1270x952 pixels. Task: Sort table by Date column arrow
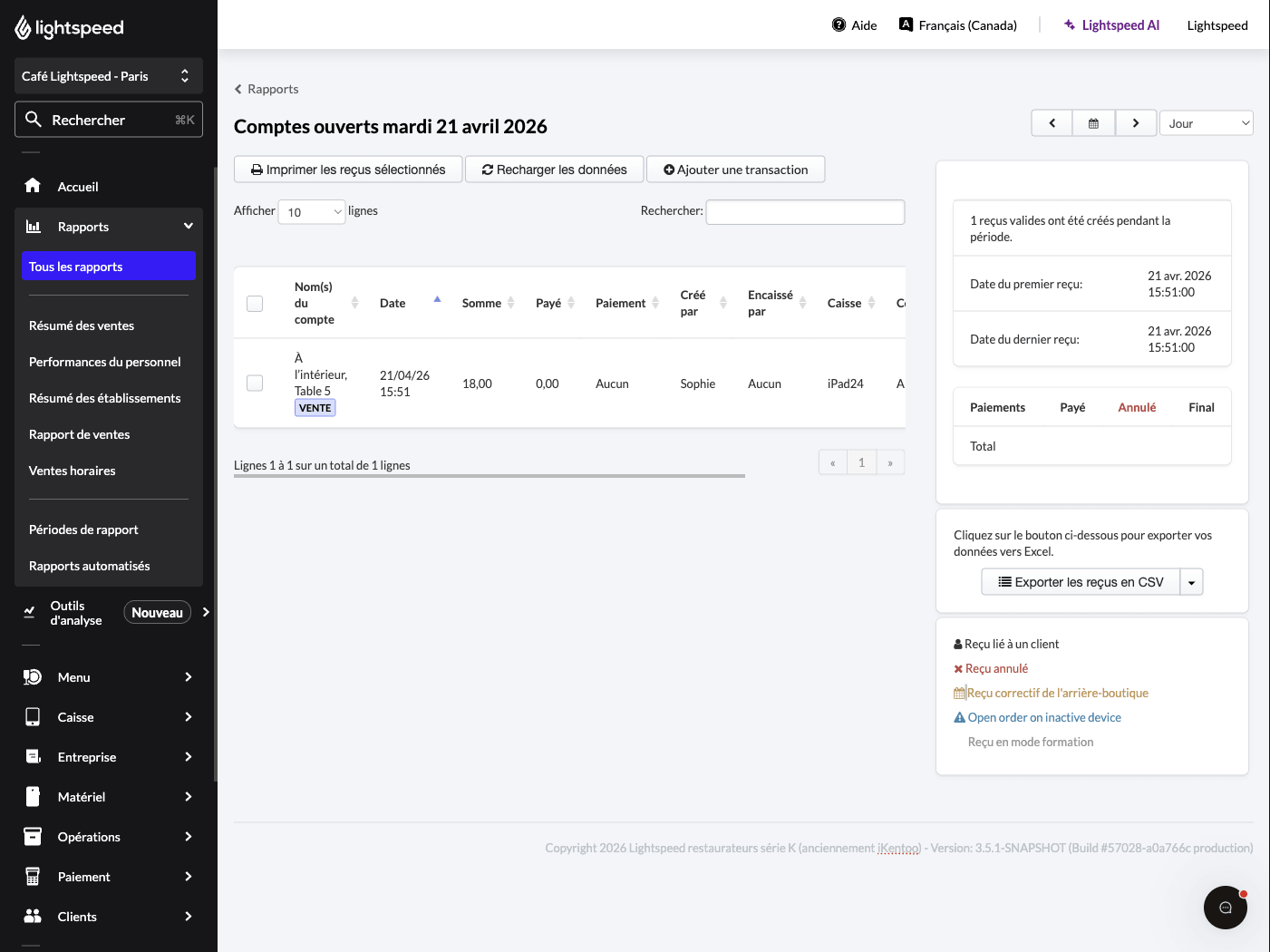pos(437,299)
